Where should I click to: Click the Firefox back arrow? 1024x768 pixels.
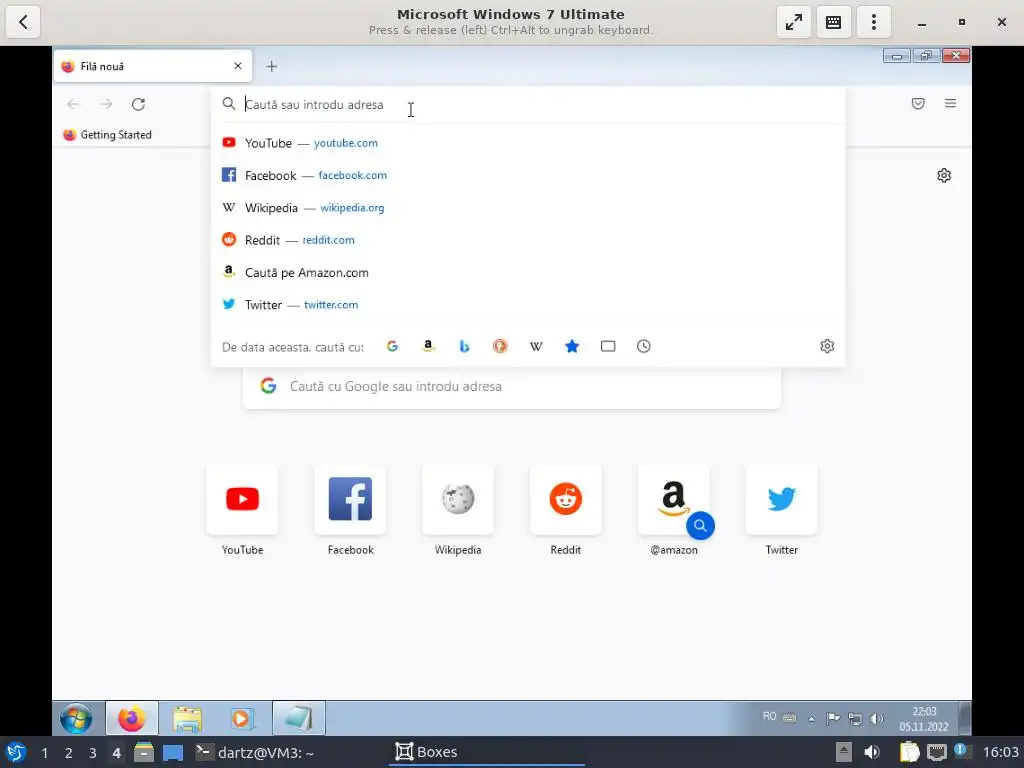click(74, 104)
